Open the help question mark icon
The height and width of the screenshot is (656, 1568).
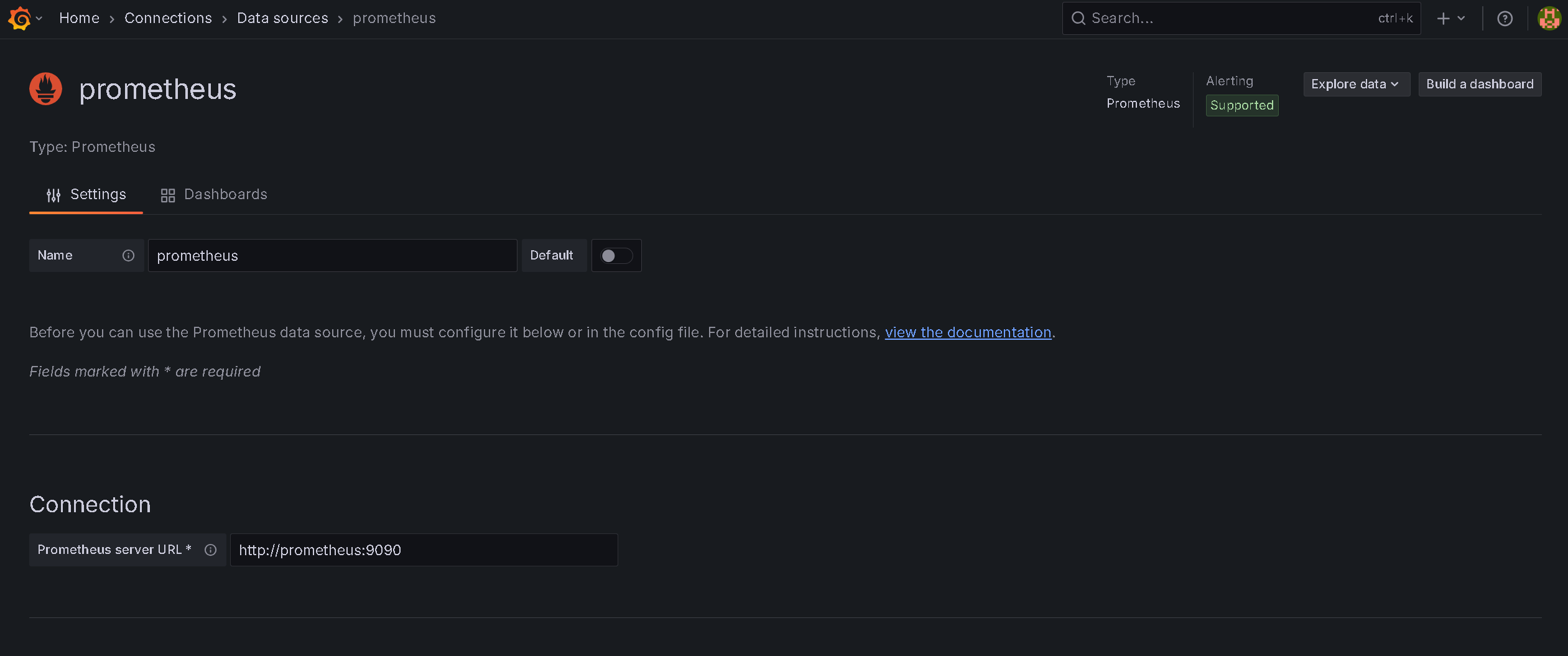pyautogui.click(x=1505, y=19)
